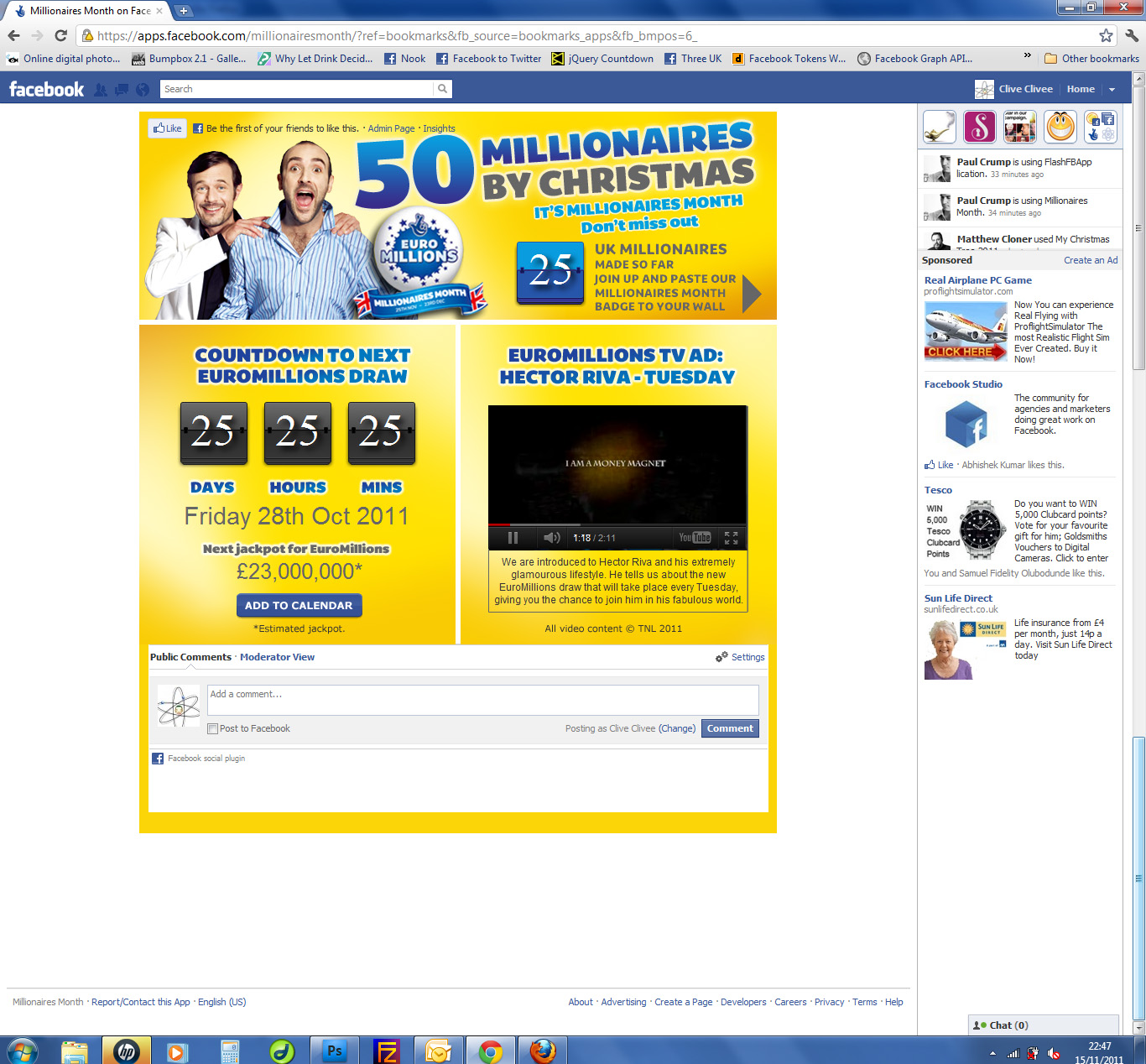The width and height of the screenshot is (1146, 1064).
Task: Switch to Moderator View
Action: 277,657
